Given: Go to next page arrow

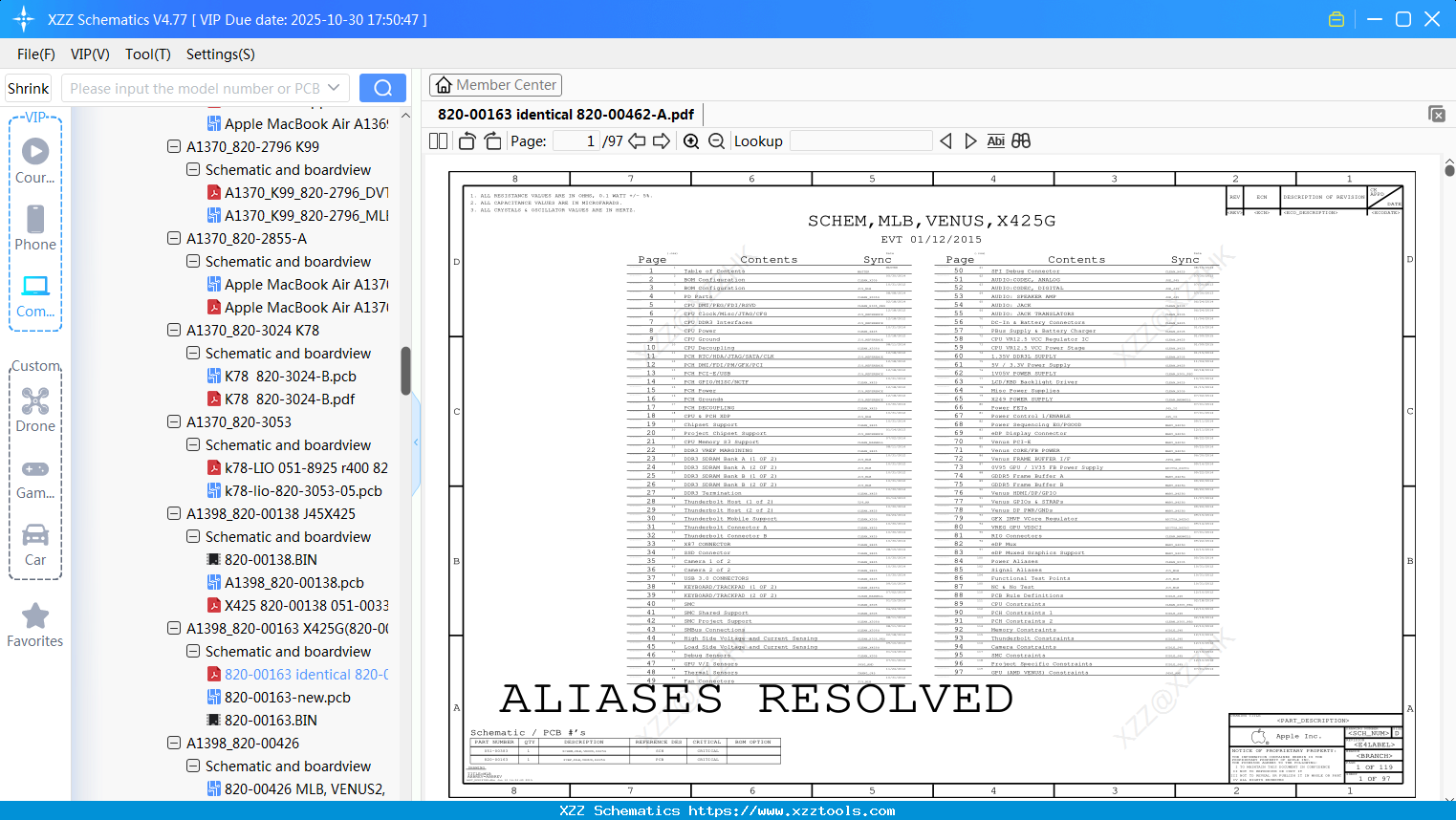Looking at the screenshot, I should click(x=662, y=141).
